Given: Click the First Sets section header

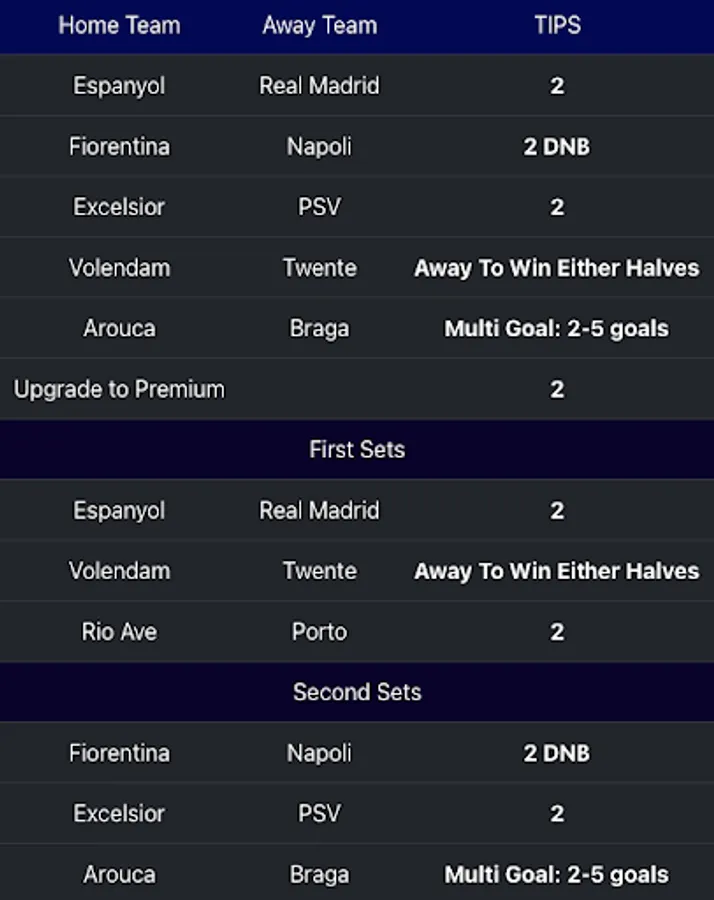Looking at the screenshot, I should point(357,450).
